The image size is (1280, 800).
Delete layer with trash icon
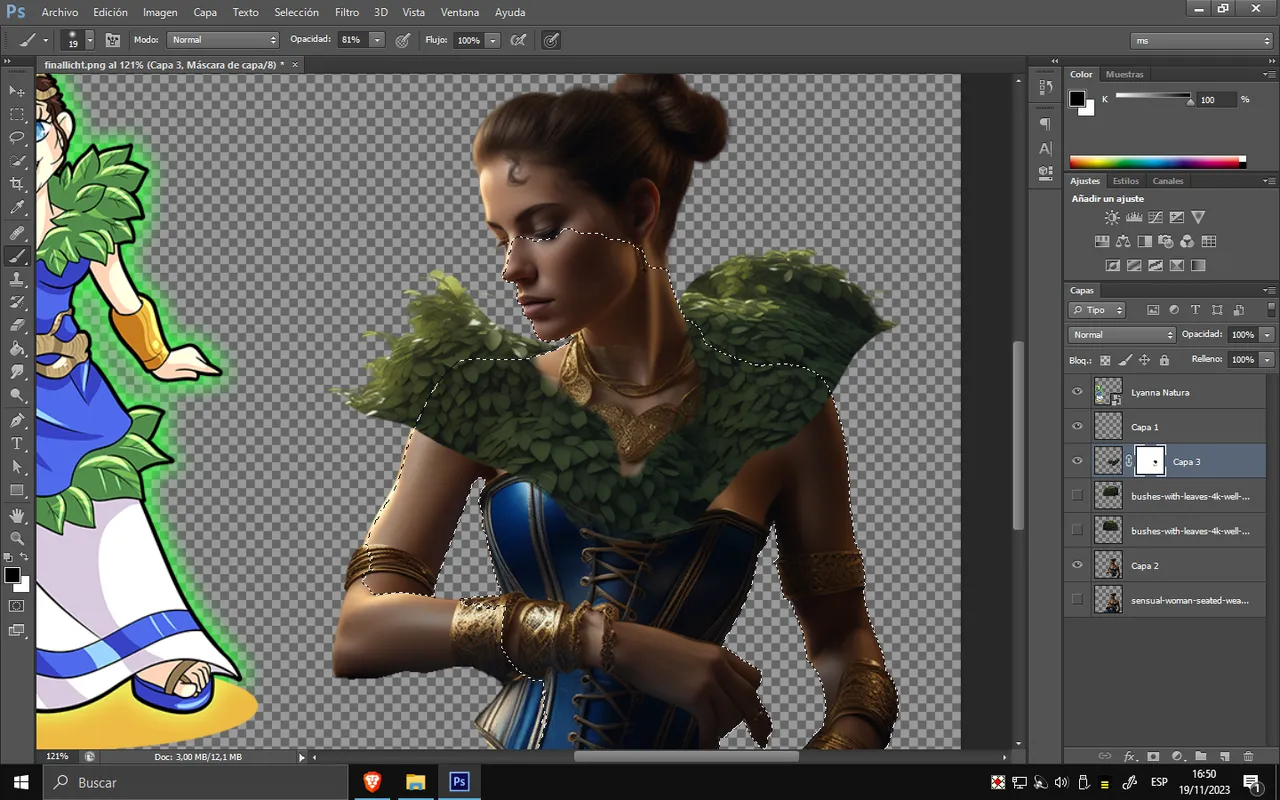point(1249,757)
